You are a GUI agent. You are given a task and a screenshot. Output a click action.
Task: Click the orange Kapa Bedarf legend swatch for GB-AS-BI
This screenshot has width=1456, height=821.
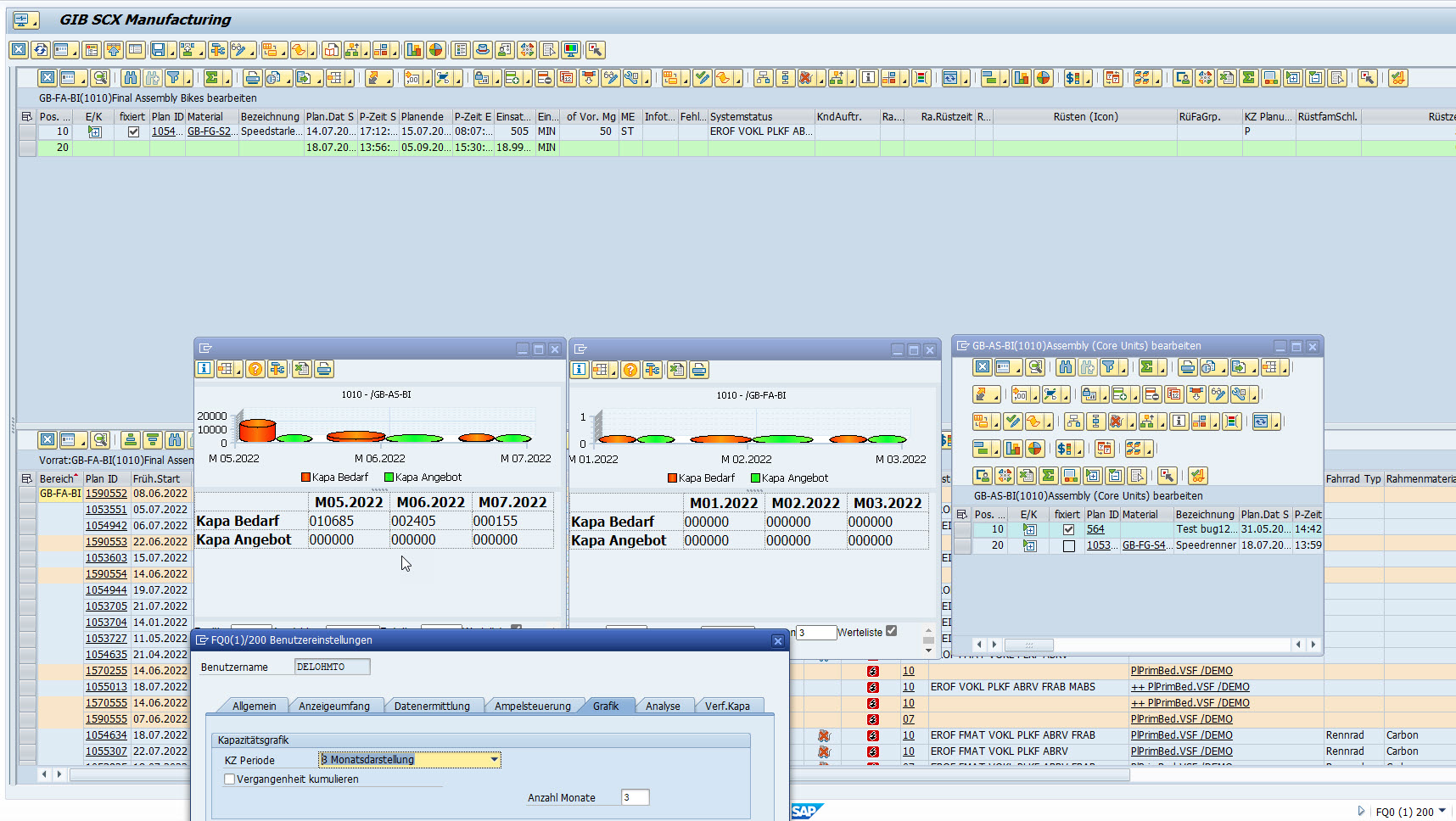point(305,478)
